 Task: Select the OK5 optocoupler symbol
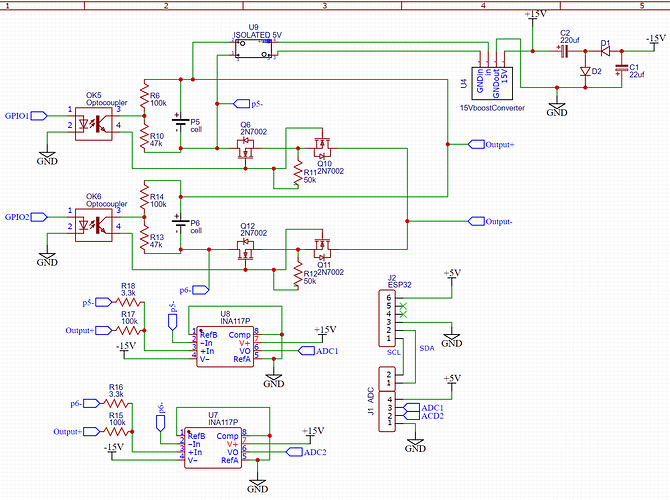tap(94, 124)
